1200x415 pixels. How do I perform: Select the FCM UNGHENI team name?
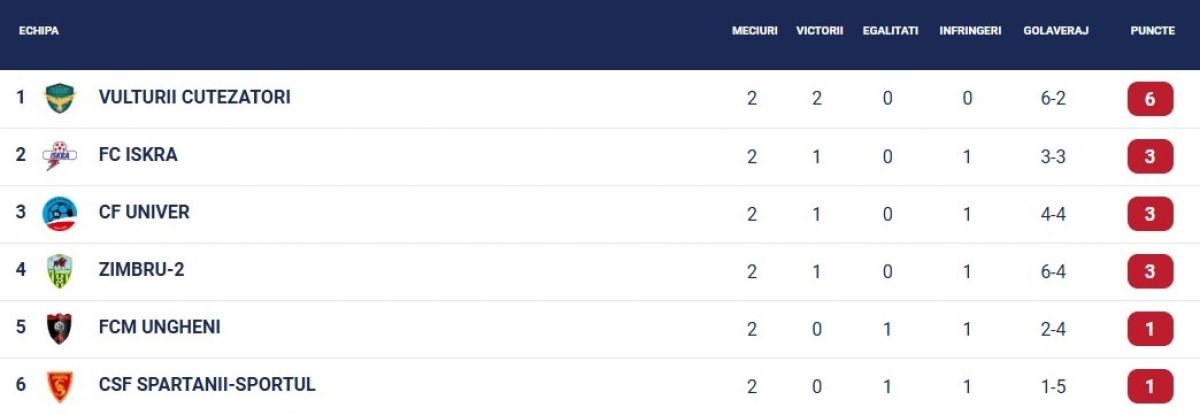coord(160,327)
